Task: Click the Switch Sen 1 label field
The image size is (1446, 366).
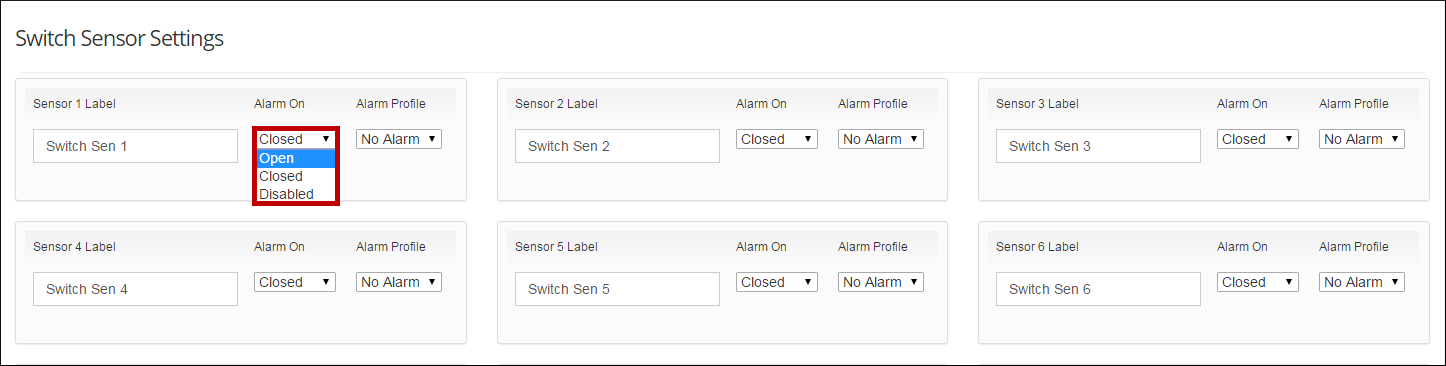Action: [x=135, y=146]
